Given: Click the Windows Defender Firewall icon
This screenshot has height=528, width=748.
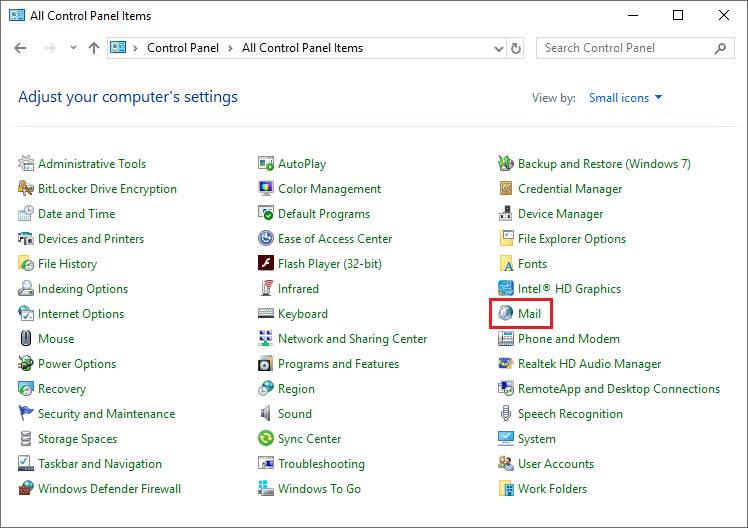Looking at the screenshot, I should [26, 489].
